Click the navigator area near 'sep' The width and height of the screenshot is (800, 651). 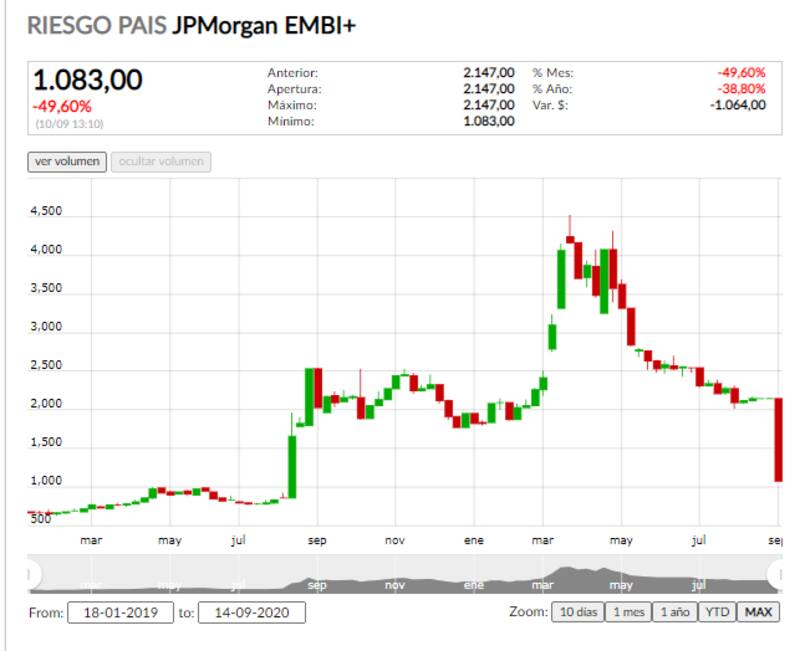pyautogui.click(x=317, y=580)
